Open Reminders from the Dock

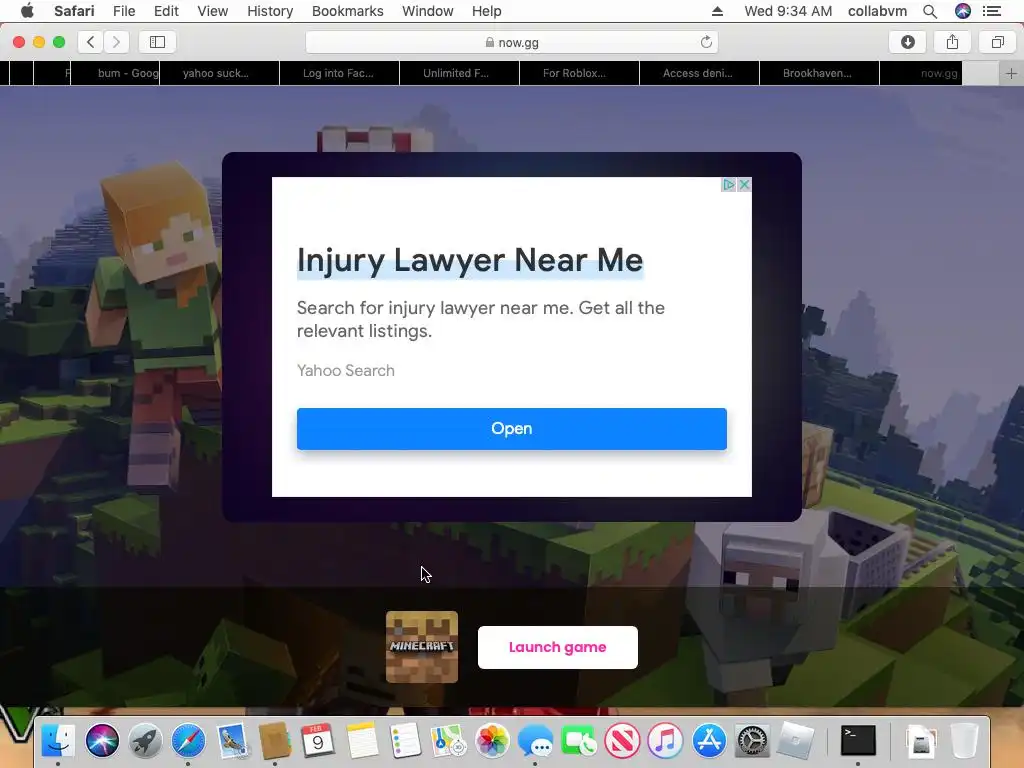(x=405, y=741)
